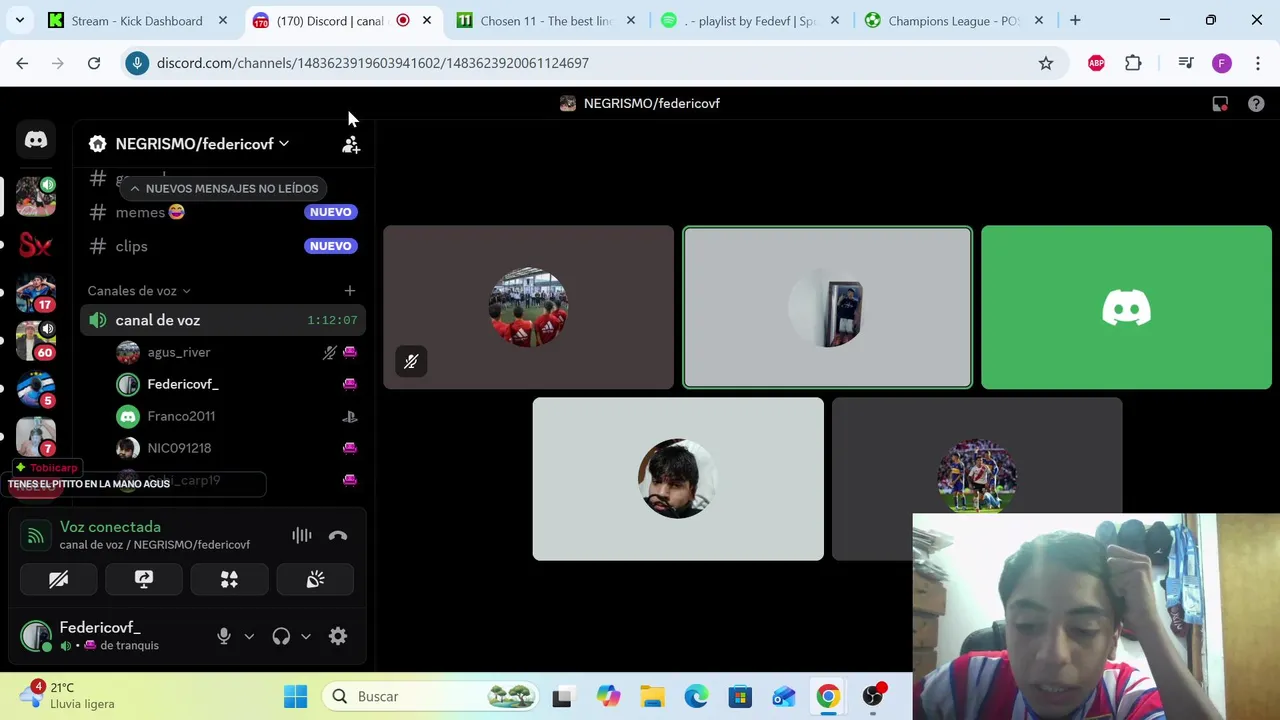
Task: Open the inbox icon in header
Action: point(1220,104)
